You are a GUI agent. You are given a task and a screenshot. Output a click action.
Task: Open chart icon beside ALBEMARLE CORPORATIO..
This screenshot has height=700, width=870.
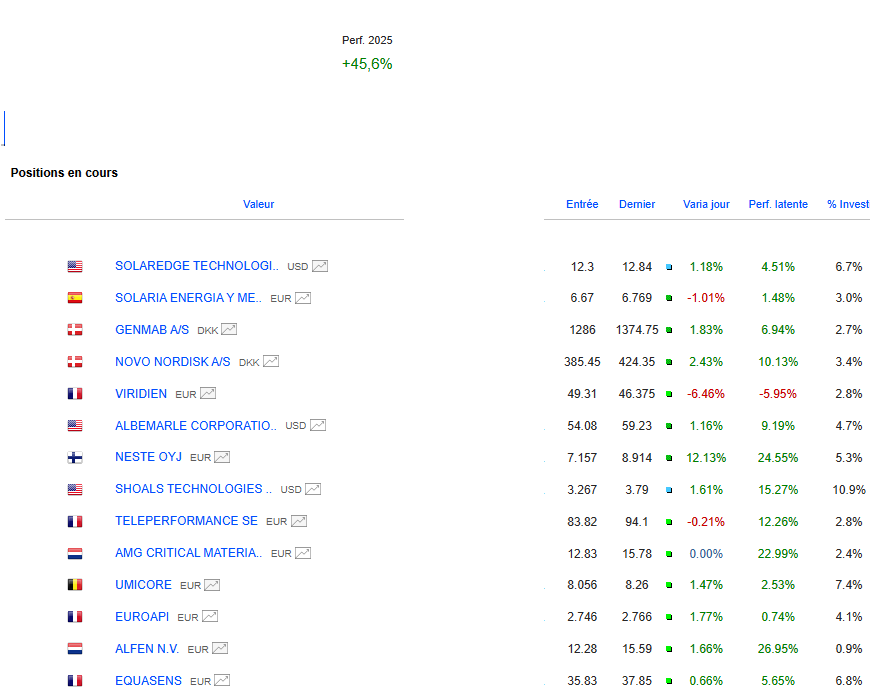pyautogui.click(x=318, y=425)
